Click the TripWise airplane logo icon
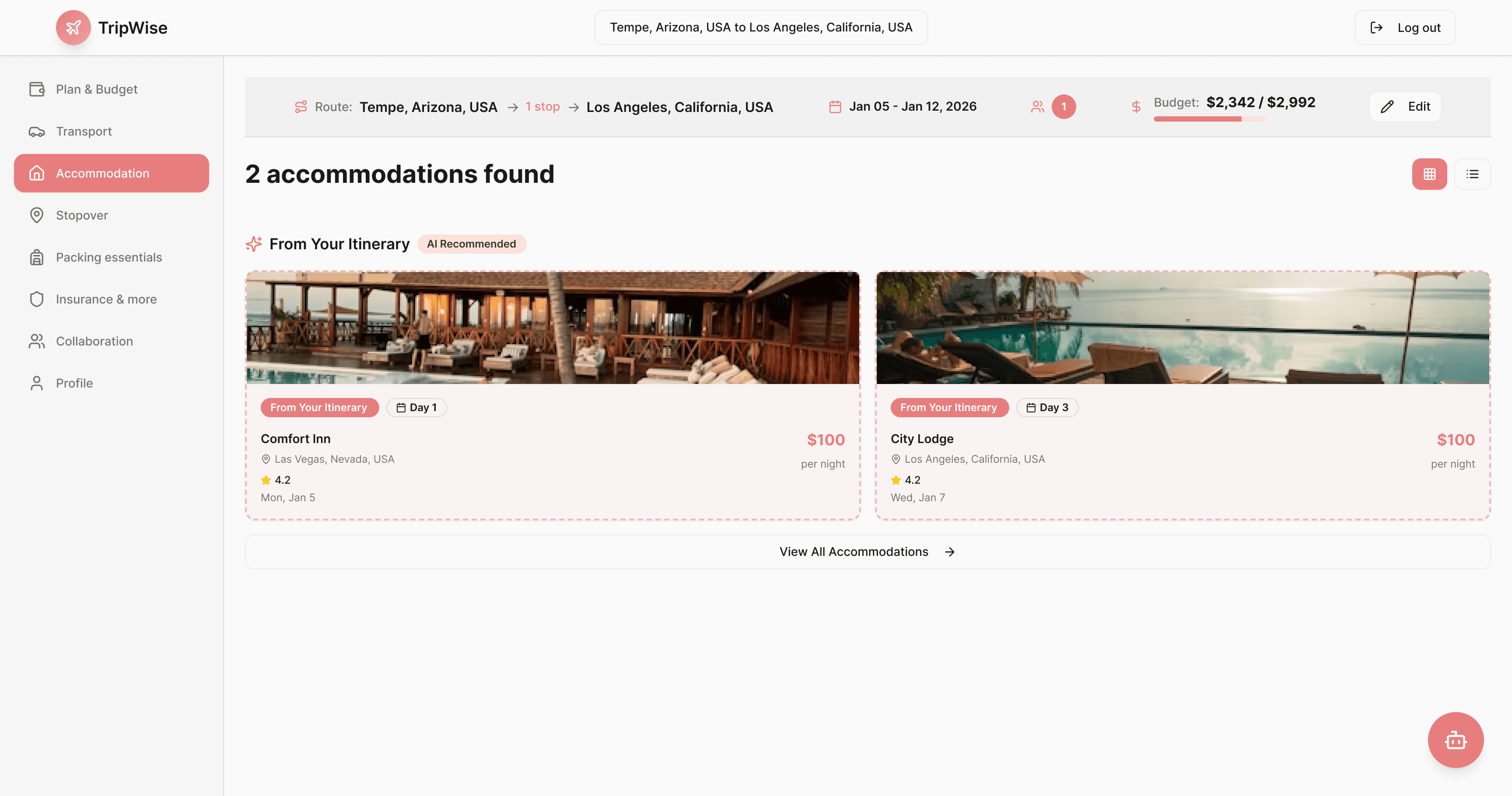Screen dimensions: 1512x796 coord(73,28)
